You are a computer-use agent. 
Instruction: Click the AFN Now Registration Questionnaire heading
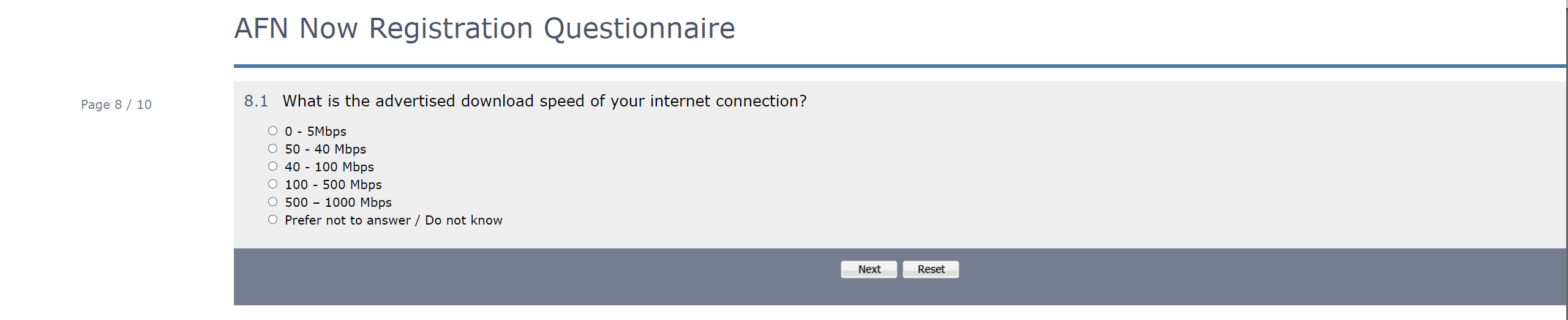tap(484, 29)
